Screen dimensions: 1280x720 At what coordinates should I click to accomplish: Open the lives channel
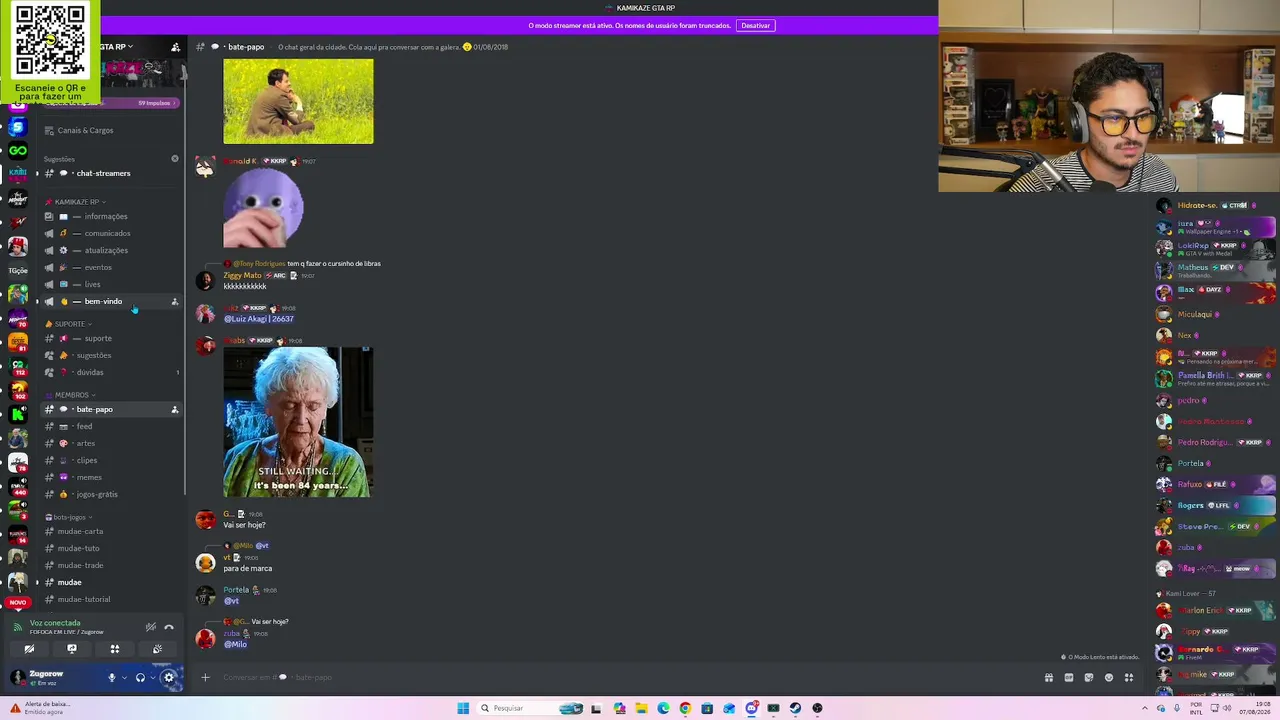[111, 284]
